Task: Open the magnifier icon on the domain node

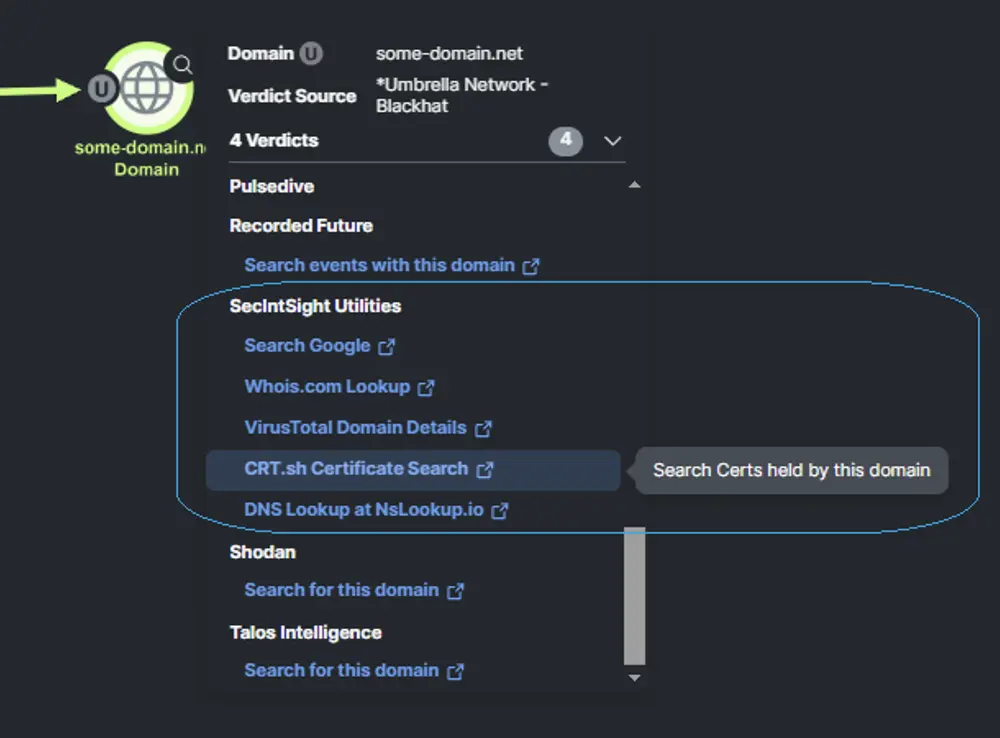Action: [181, 64]
